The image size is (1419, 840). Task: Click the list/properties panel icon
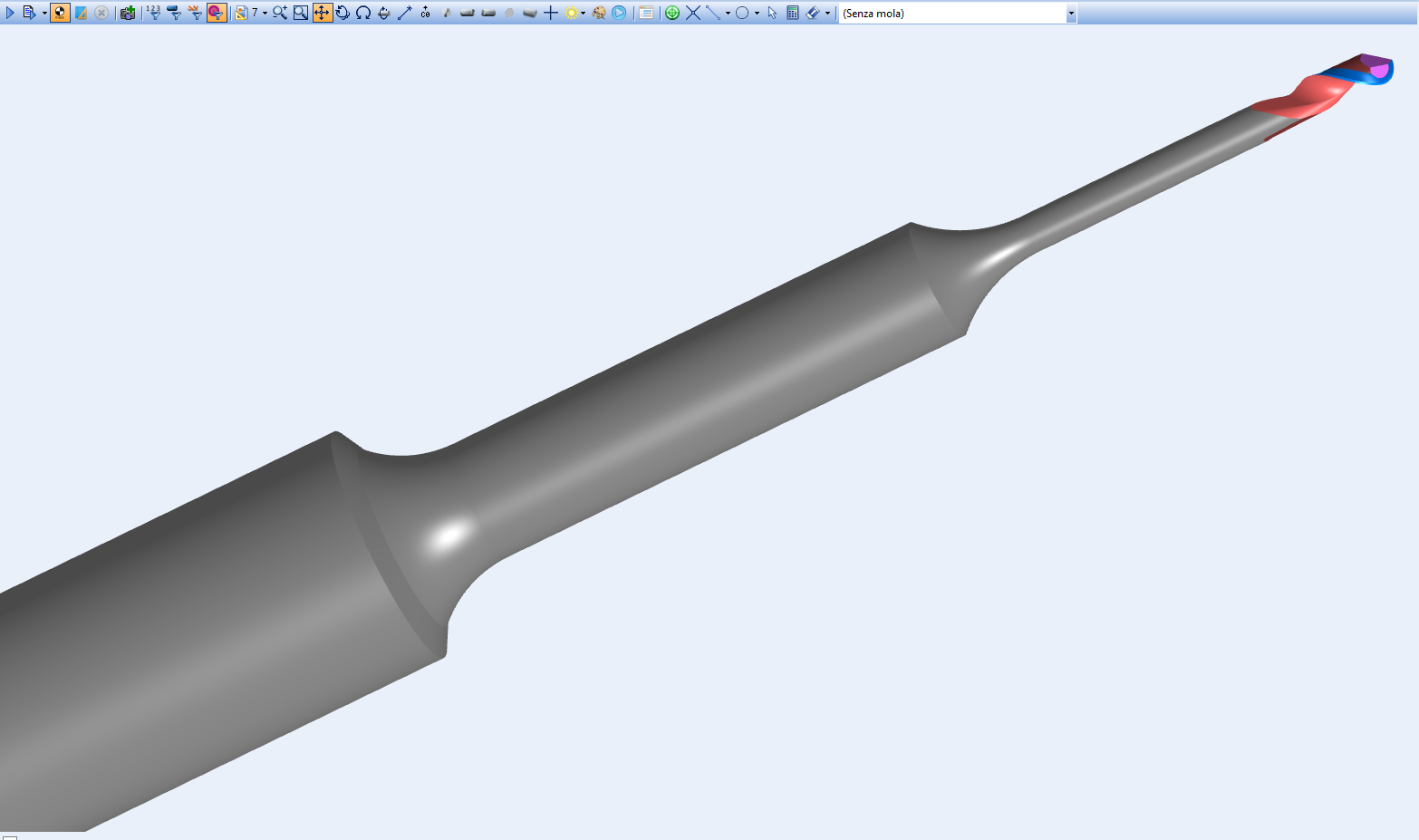(x=646, y=13)
